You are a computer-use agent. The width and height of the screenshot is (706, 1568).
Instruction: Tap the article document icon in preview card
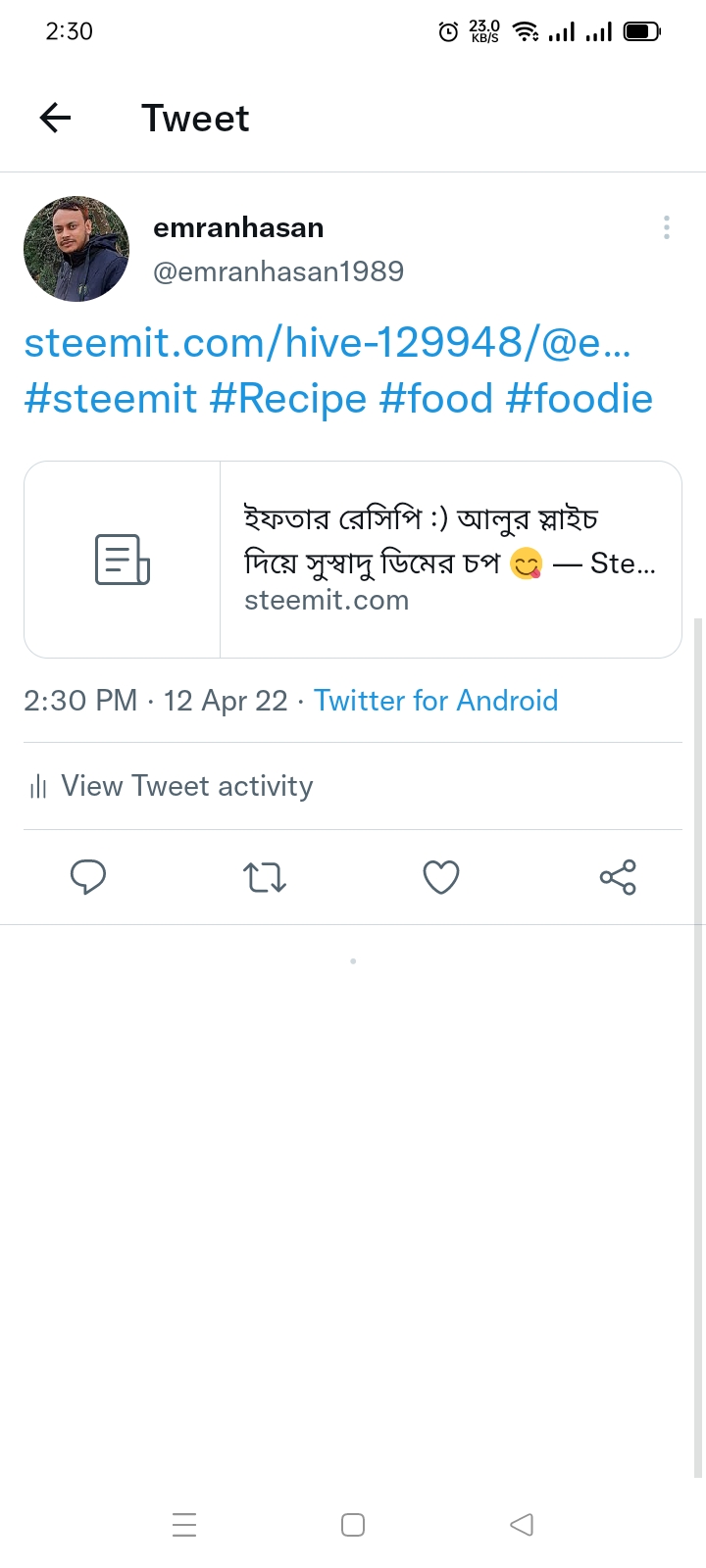[123, 560]
